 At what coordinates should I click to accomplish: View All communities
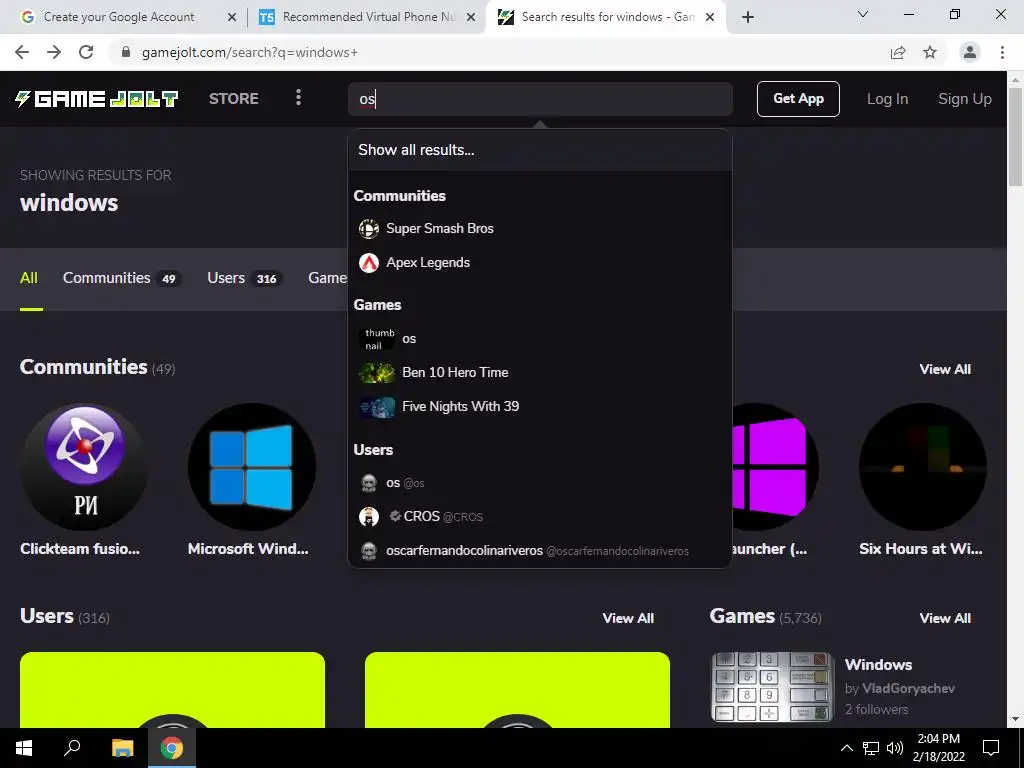pos(945,369)
